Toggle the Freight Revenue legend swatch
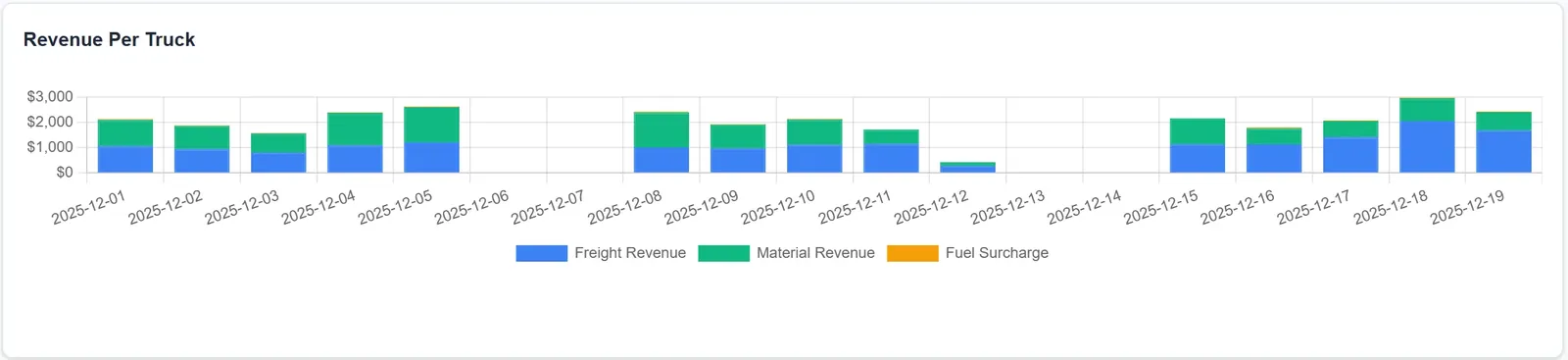Screen dimensions: 1568x360 tap(541, 253)
